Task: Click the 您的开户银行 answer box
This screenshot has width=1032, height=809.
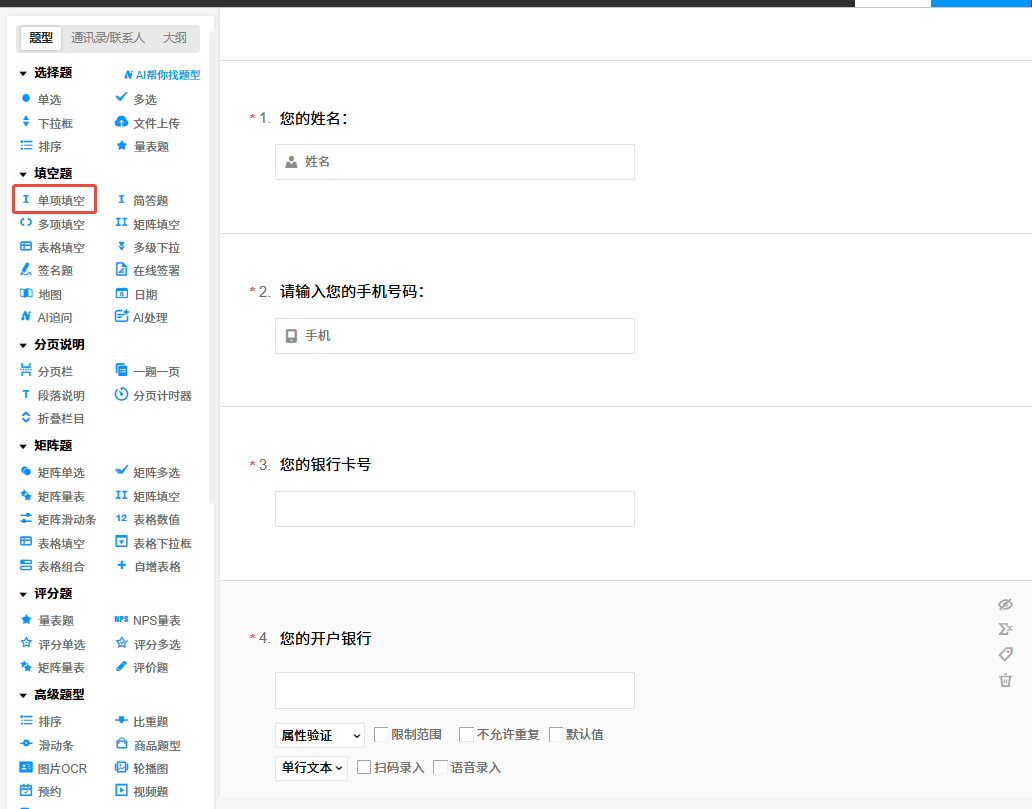Action: (455, 691)
